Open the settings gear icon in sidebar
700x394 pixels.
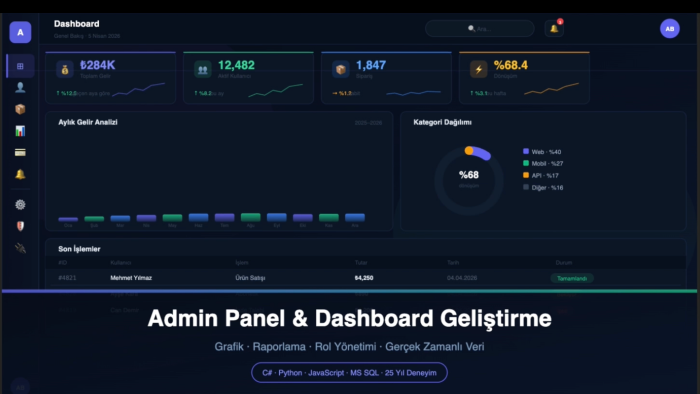(20, 204)
